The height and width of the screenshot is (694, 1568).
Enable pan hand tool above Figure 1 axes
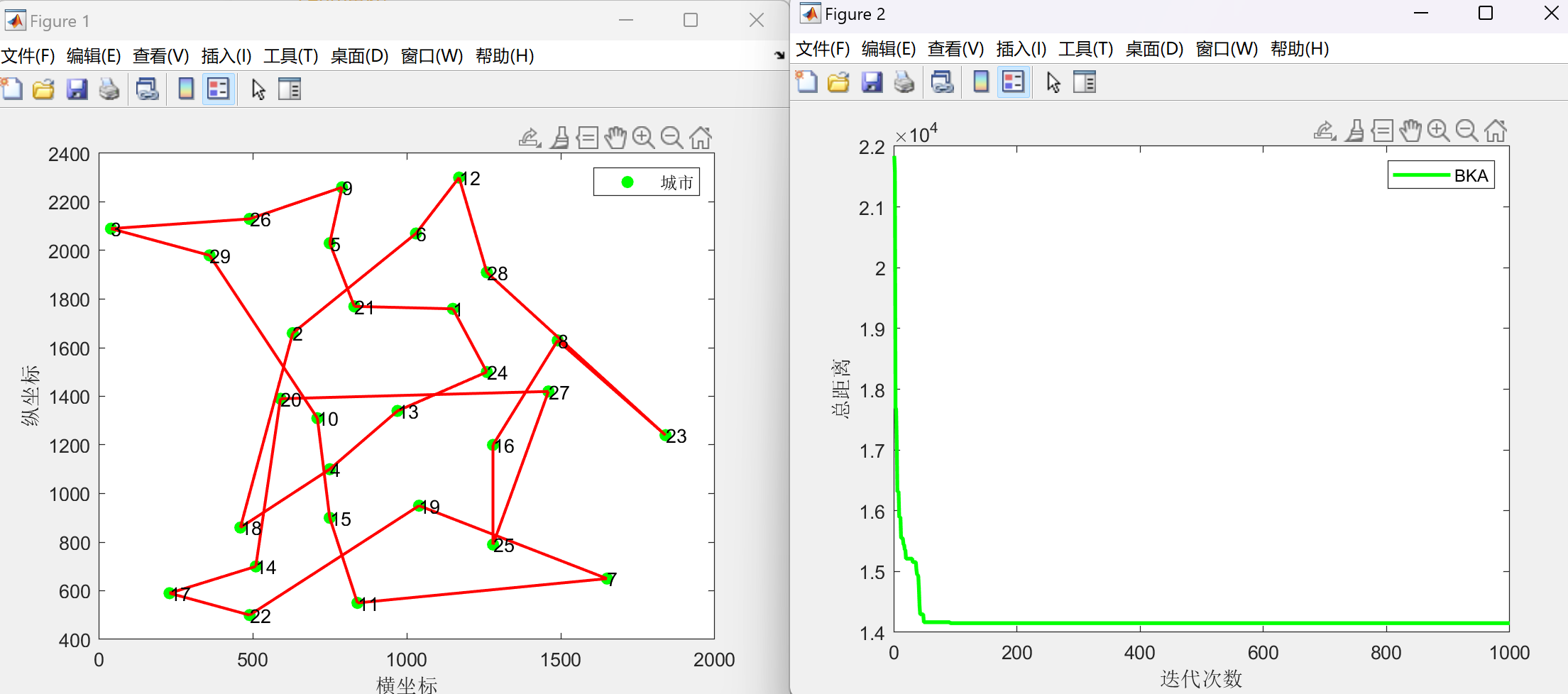coord(615,138)
